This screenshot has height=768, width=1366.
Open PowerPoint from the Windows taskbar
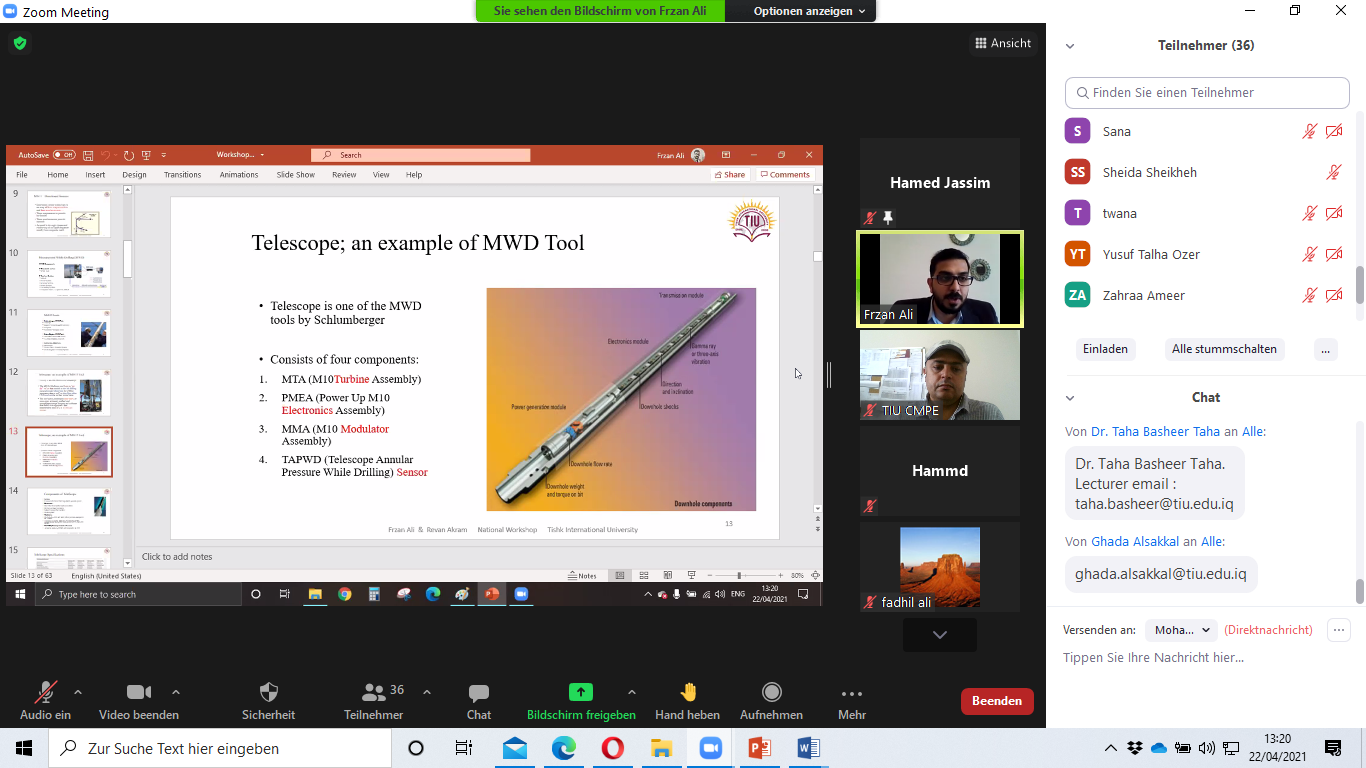(x=760, y=748)
